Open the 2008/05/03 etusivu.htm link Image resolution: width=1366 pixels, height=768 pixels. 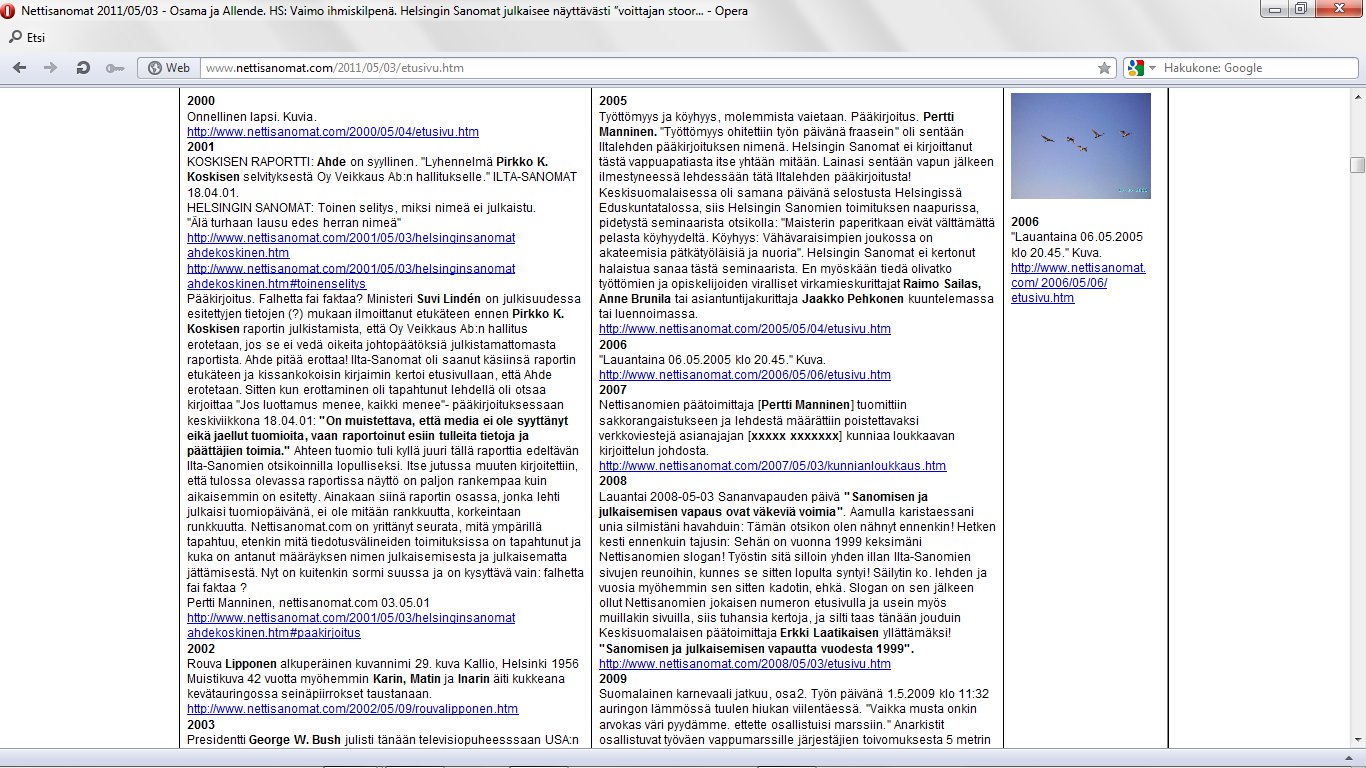pos(744,664)
